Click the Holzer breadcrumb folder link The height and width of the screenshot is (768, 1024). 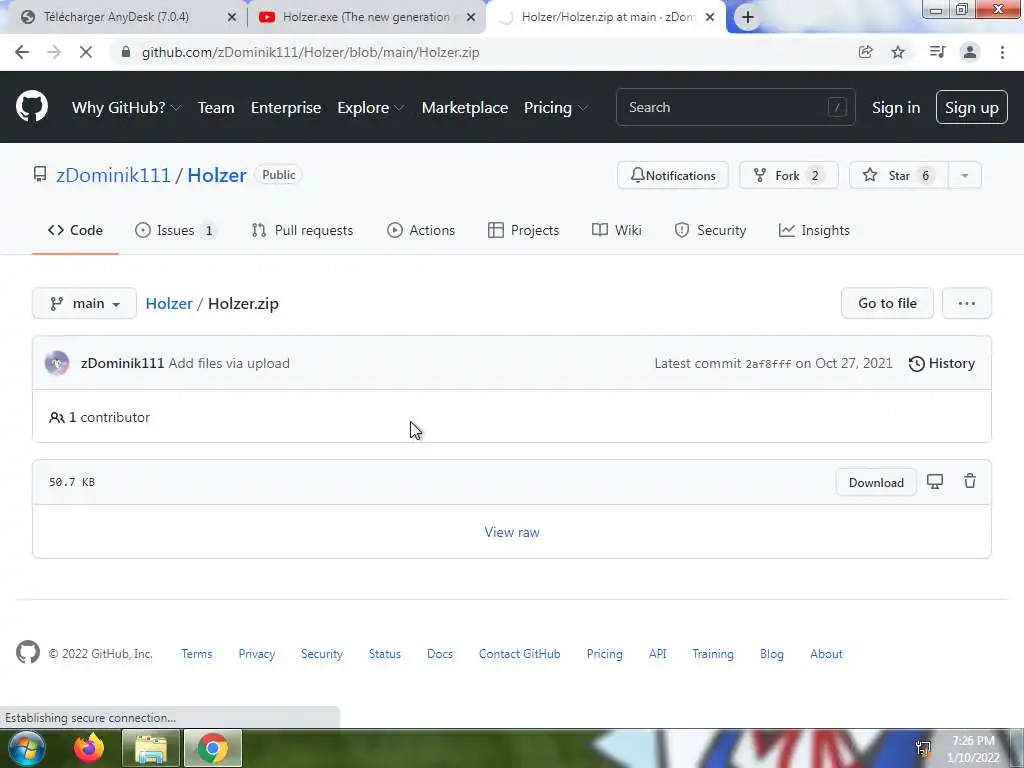169,304
